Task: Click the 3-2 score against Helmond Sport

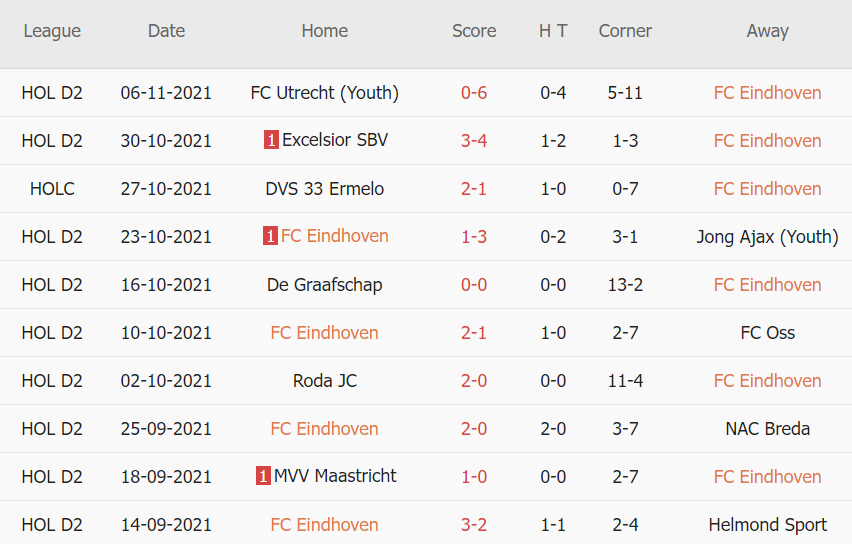Action: point(474,525)
